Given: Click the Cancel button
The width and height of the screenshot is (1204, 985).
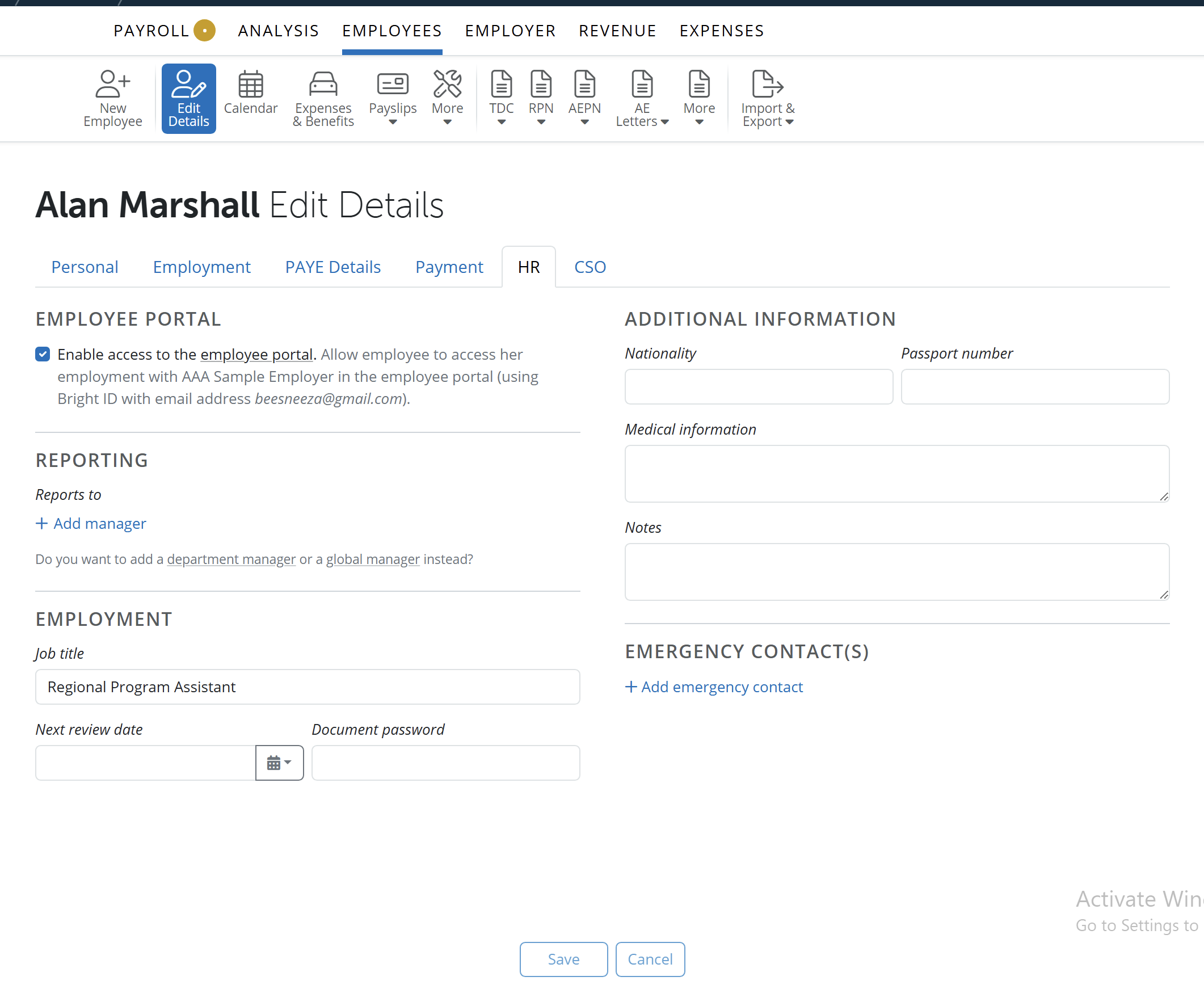Looking at the screenshot, I should click(x=650, y=959).
